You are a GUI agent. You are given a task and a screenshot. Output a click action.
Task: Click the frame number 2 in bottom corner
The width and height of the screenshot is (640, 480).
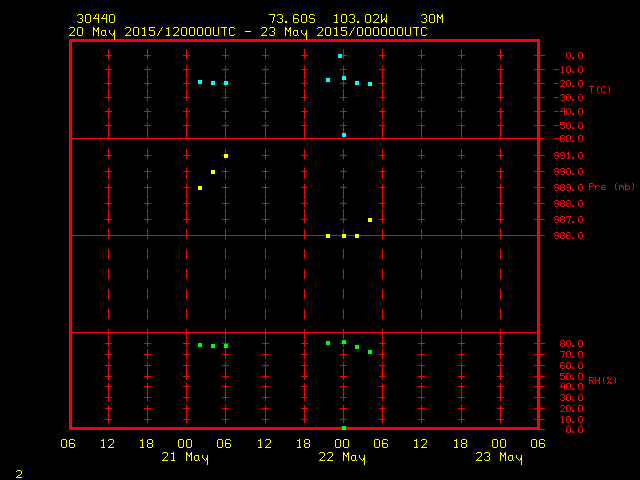(18, 472)
